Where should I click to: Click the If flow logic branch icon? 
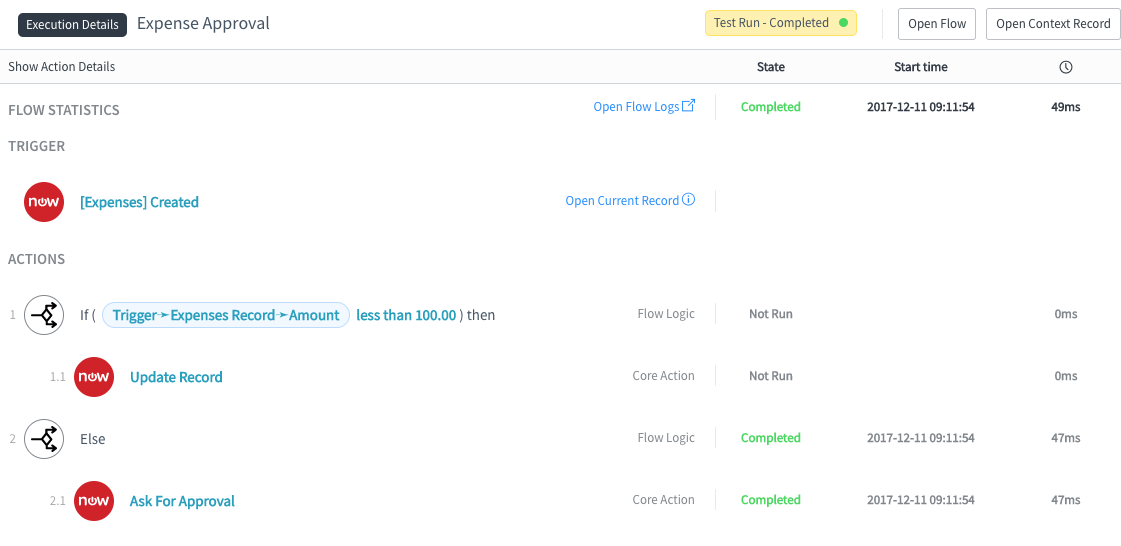coord(44,314)
